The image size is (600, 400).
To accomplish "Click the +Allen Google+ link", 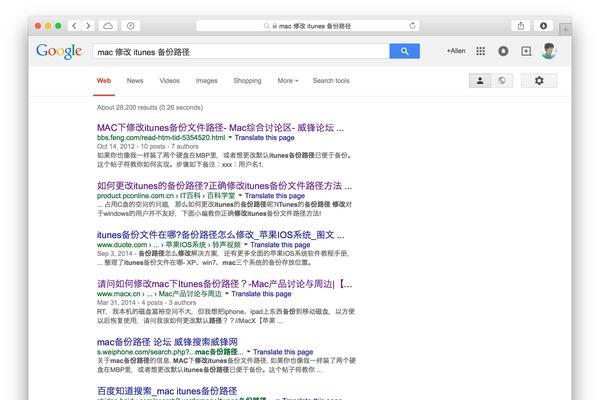I will pyautogui.click(x=456, y=51).
